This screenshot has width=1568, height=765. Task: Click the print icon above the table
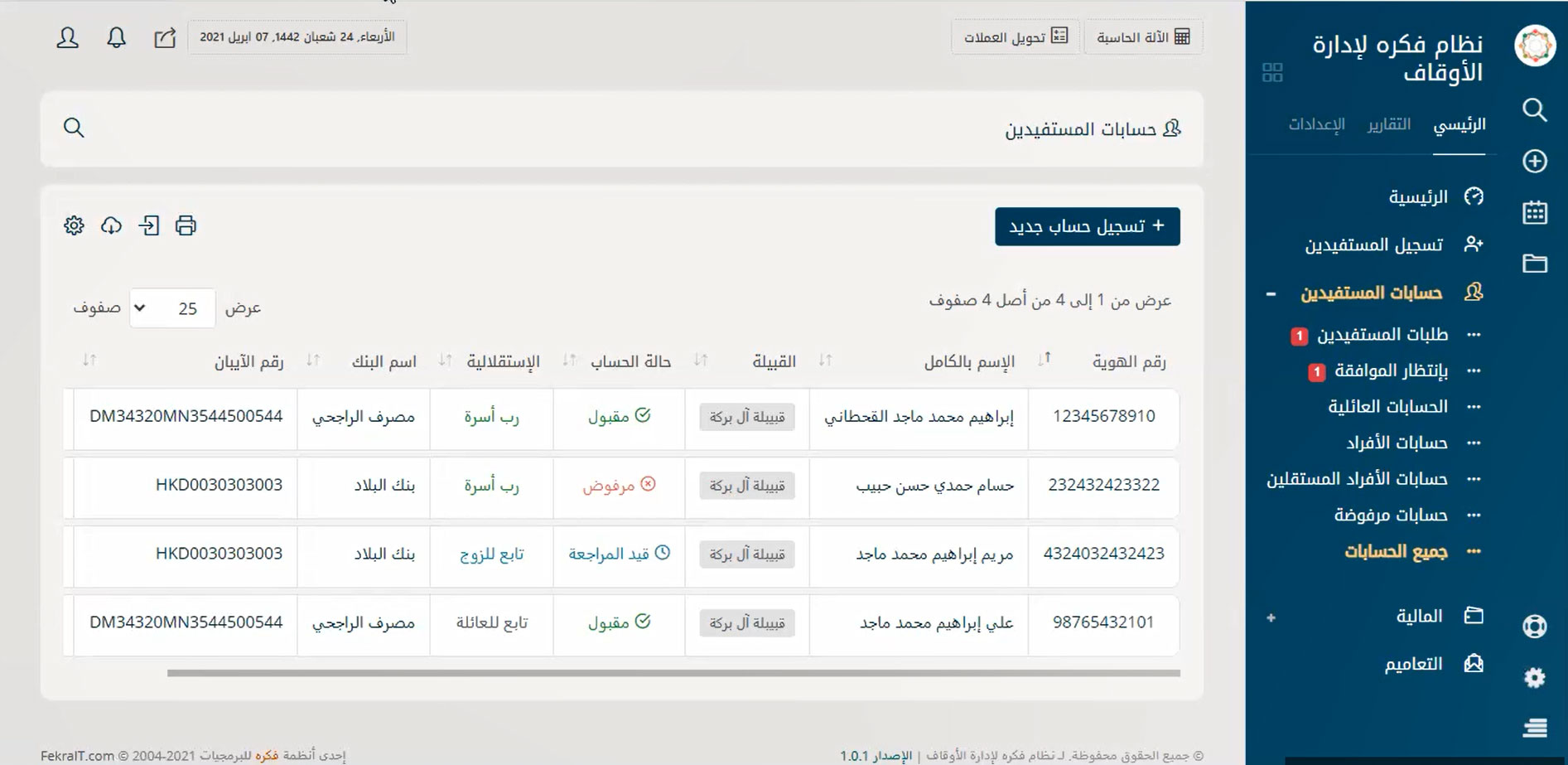(186, 225)
